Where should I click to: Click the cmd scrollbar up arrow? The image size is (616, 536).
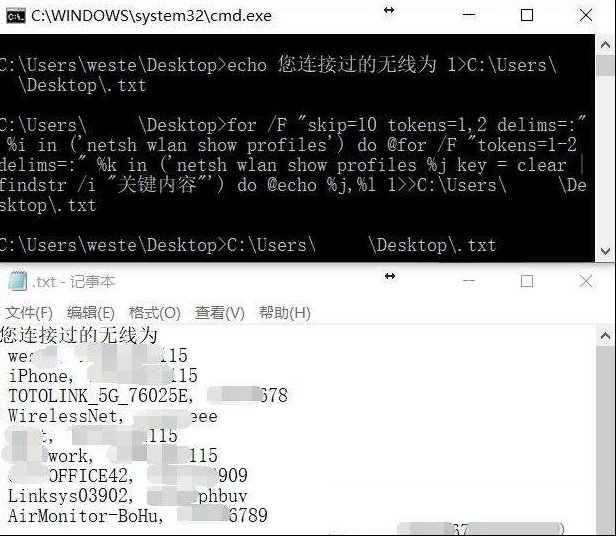(x=605, y=45)
